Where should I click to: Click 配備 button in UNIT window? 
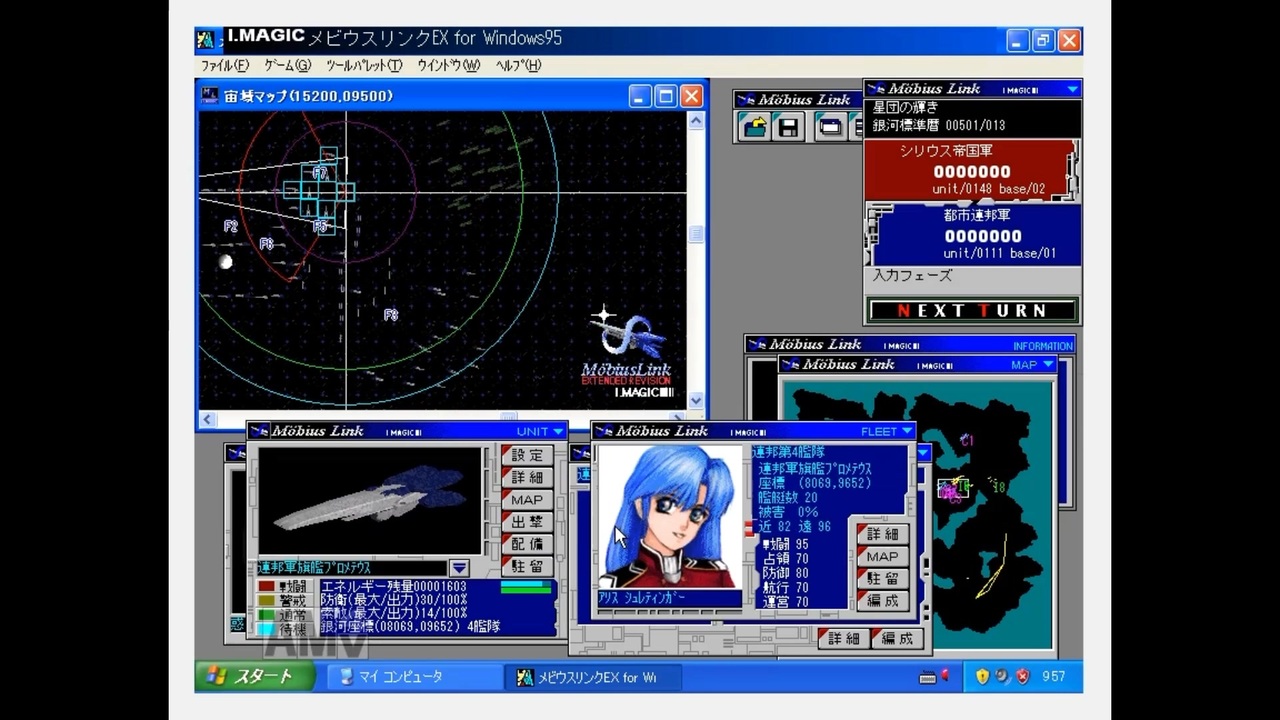tap(527, 544)
